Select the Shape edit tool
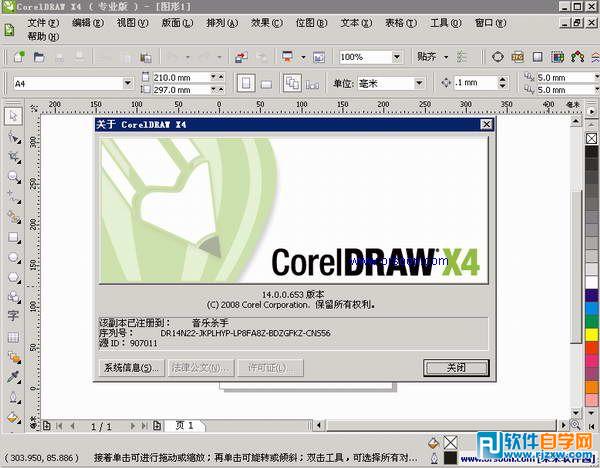 click(14, 137)
